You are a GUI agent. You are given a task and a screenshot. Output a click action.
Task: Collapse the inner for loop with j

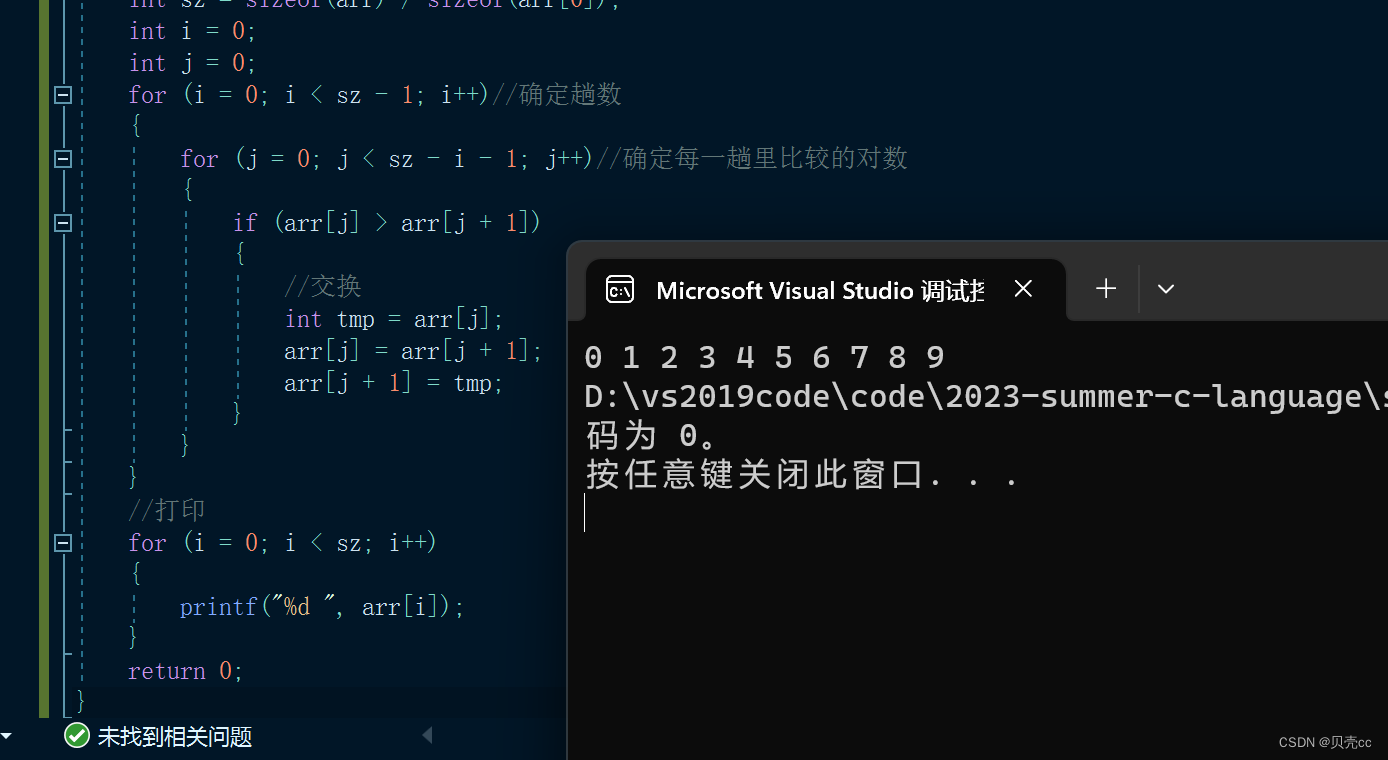click(x=63, y=159)
